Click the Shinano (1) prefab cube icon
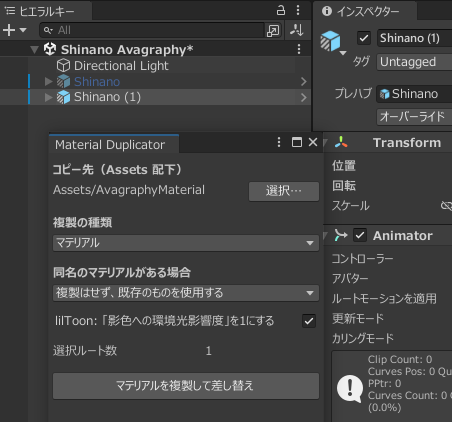This screenshot has height=422, width=452. 63,97
